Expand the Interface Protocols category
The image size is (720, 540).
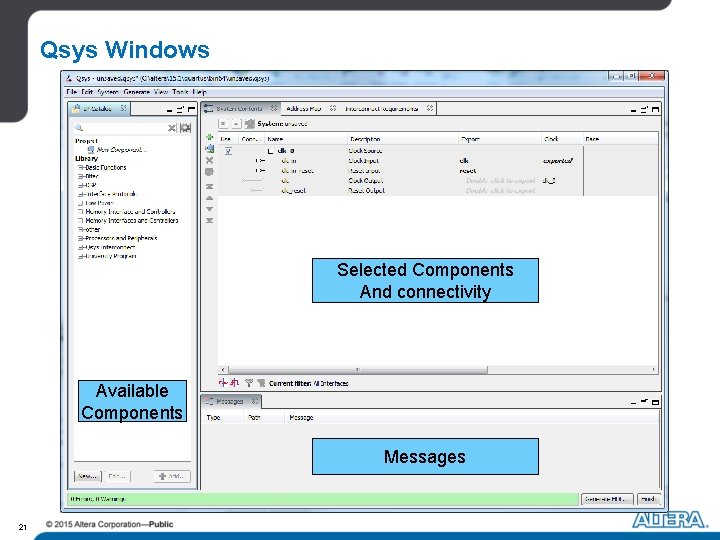(x=80, y=194)
